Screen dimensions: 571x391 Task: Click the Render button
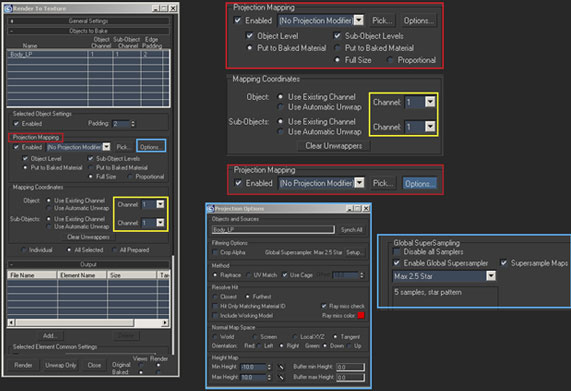click(23, 365)
